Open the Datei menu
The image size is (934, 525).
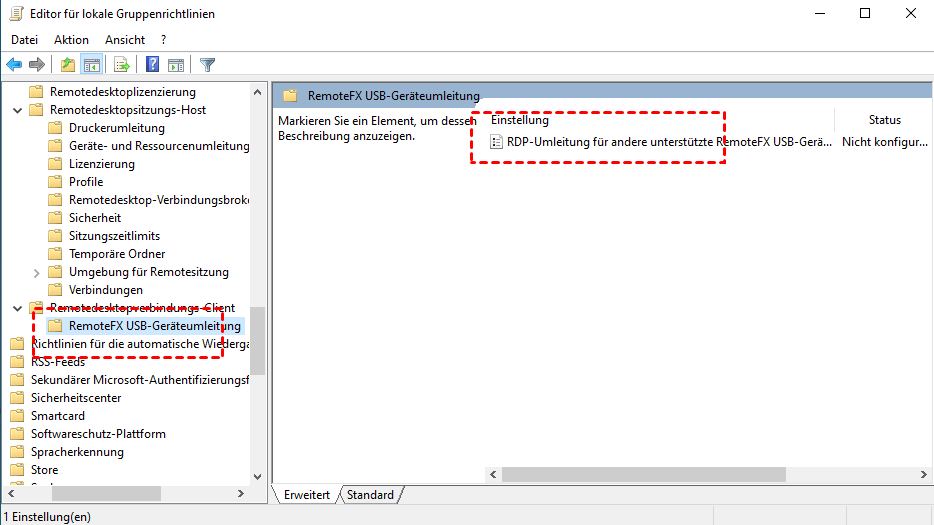(24, 40)
